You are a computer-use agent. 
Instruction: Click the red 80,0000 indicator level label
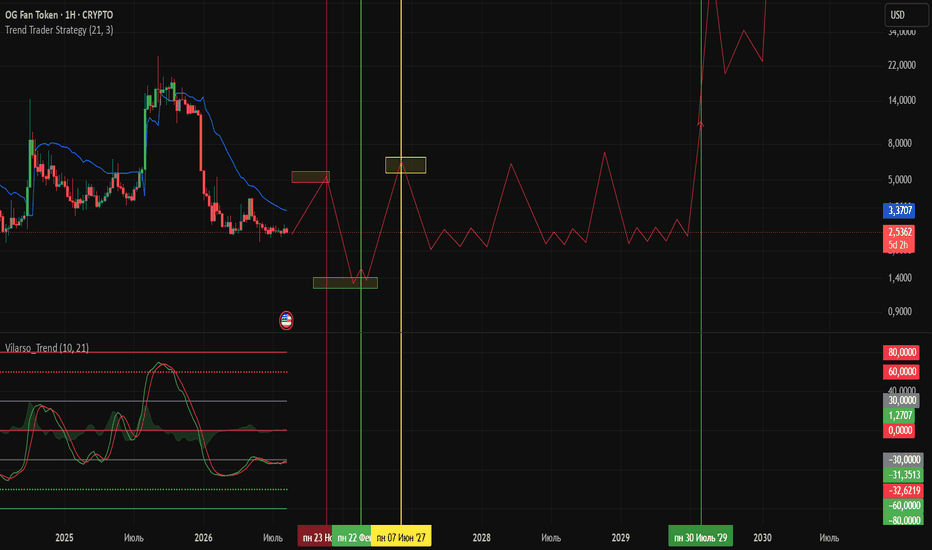click(901, 353)
